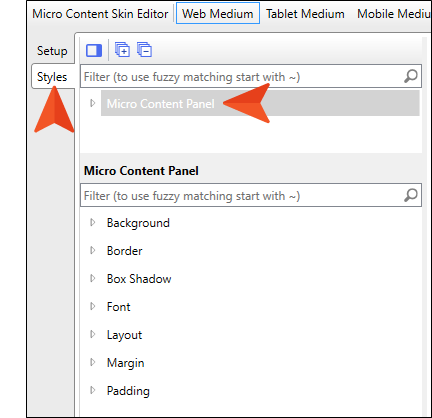Toggle the preview pane layout icon
This screenshot has width=432, height=418.
(94, 50)
